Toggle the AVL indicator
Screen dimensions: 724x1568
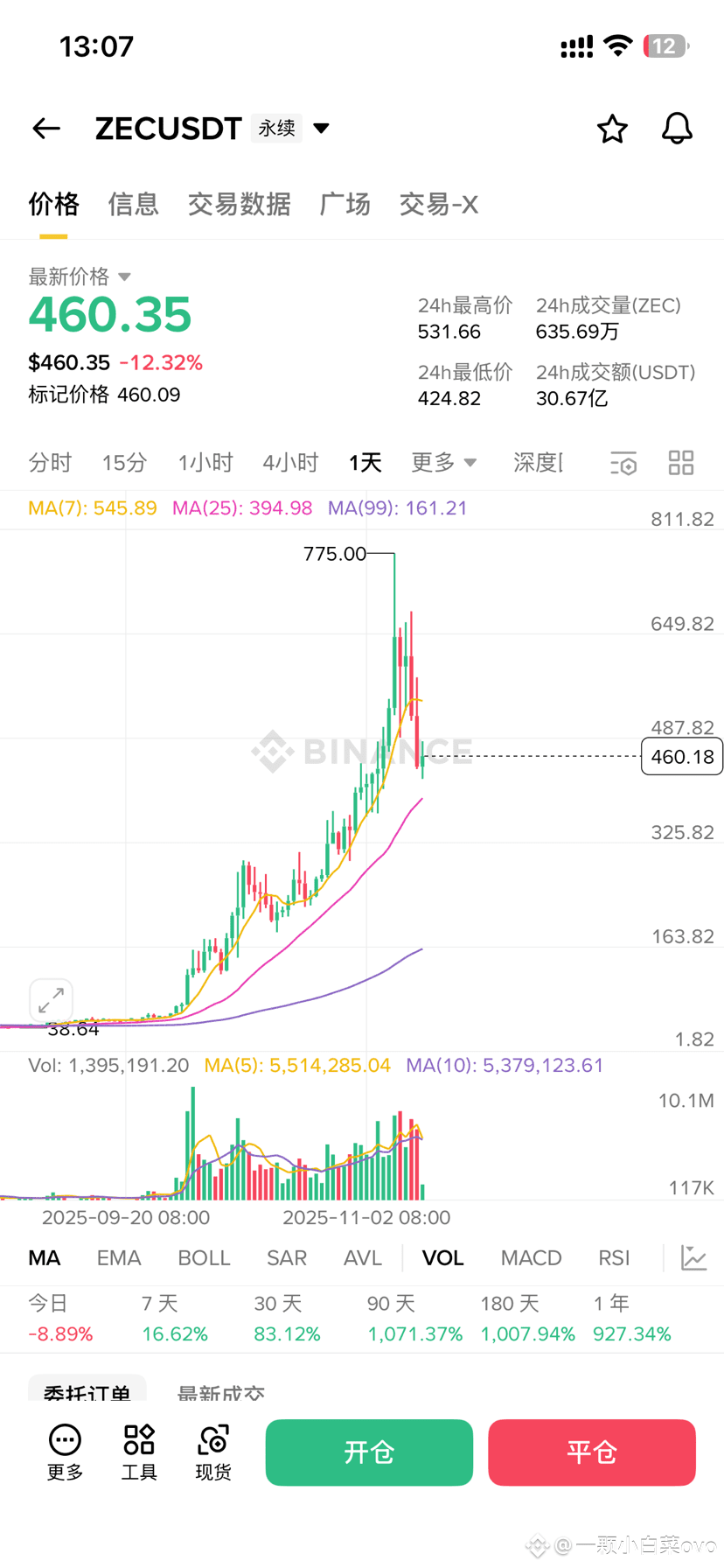(363, 1258)
